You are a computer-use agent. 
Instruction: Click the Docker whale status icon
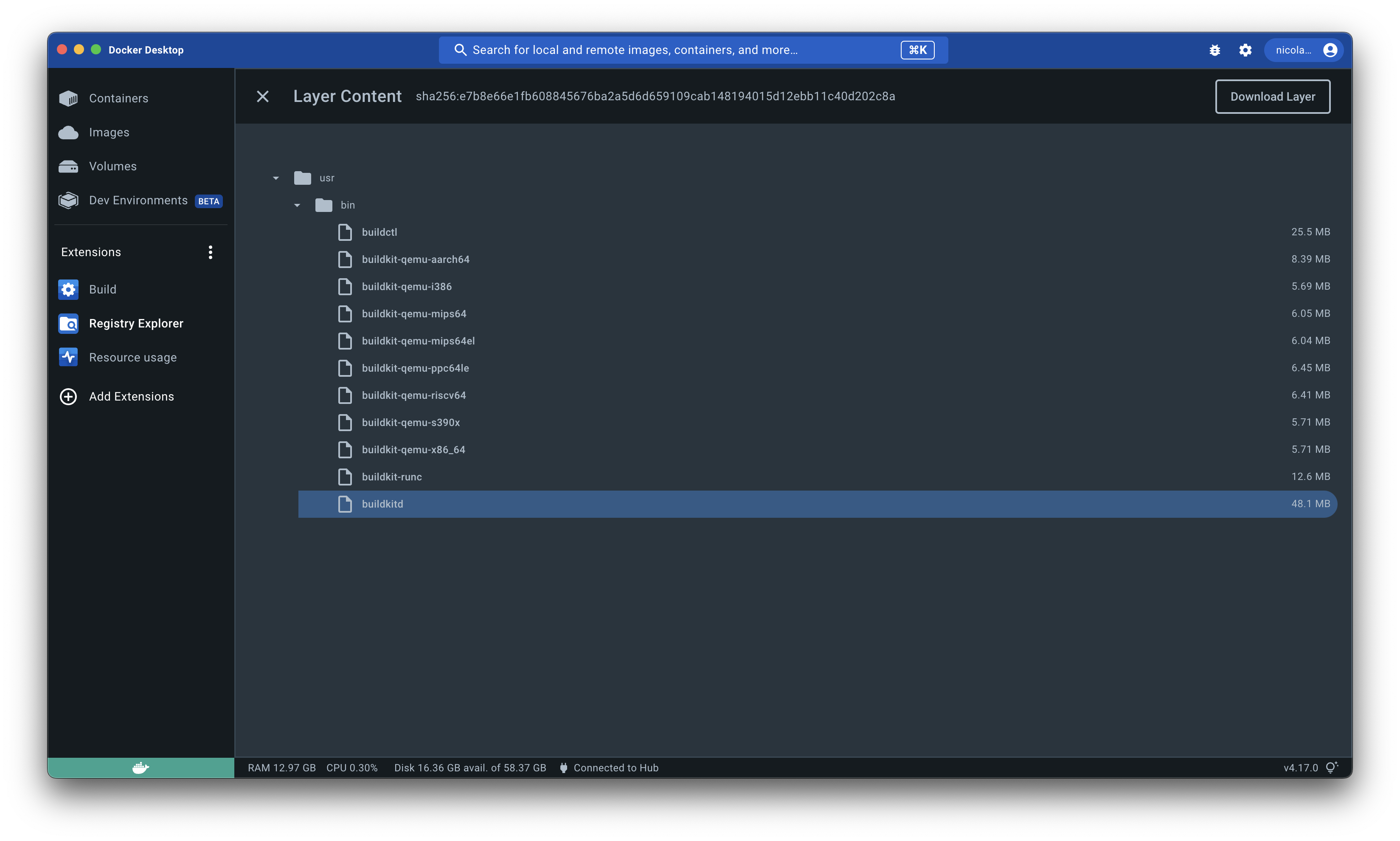pos(141,768)
